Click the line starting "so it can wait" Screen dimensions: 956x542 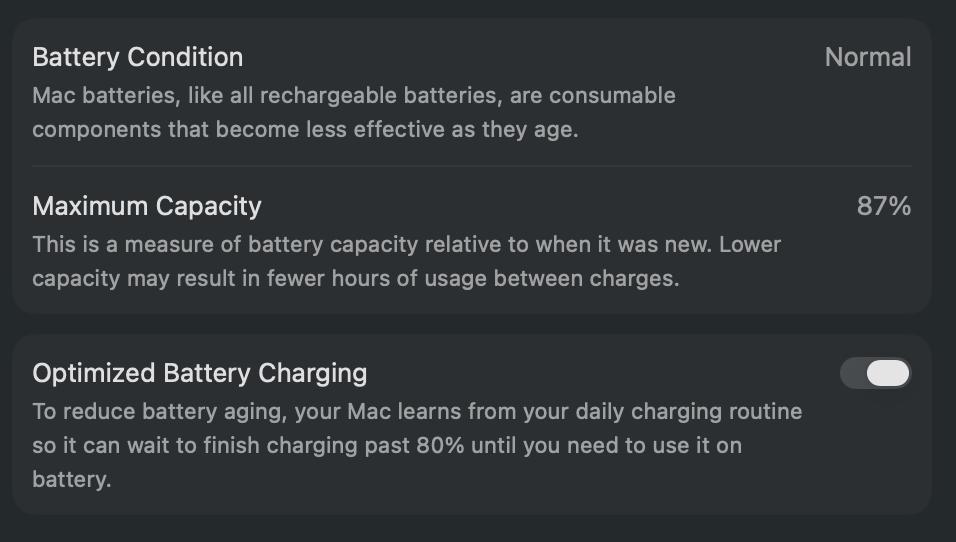pyautogui.click(x=387, y=445)
